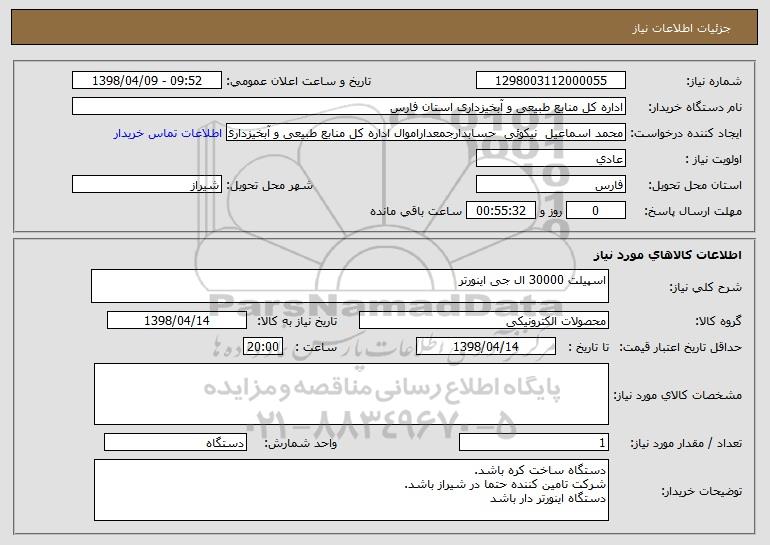770x545 pixels.
Task: Click the quantity field showing 1
Action: 534,442
